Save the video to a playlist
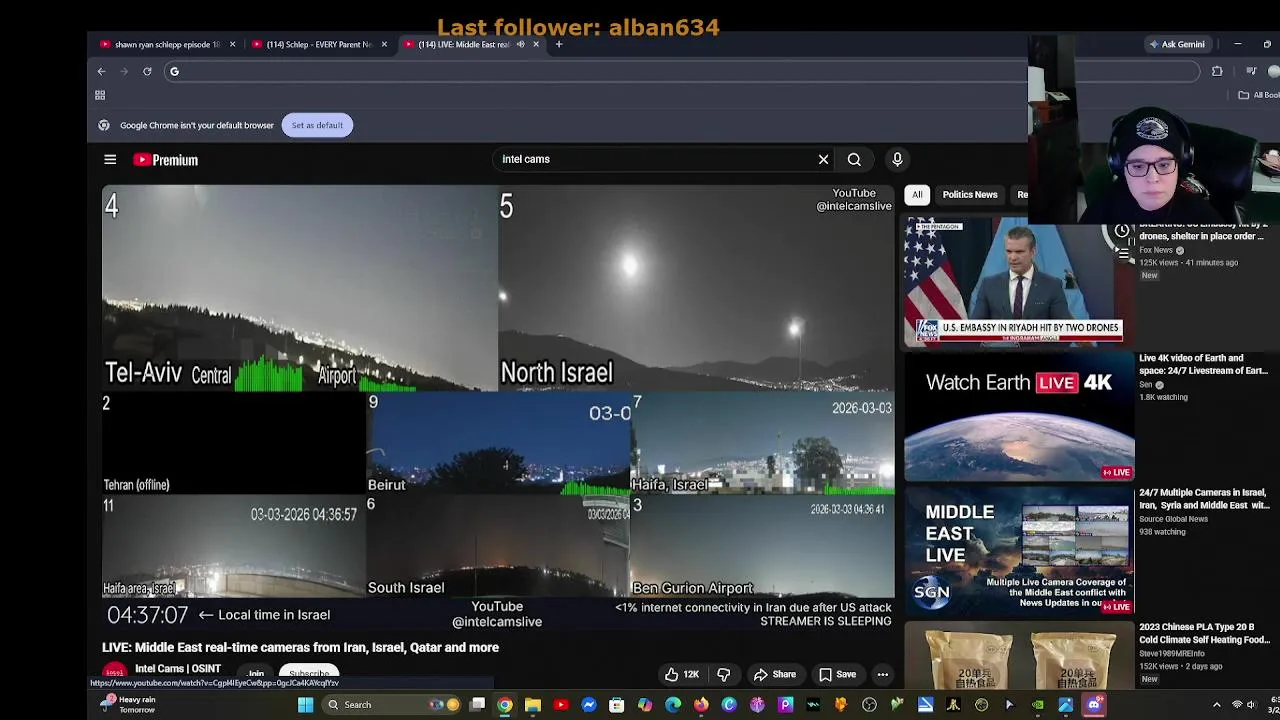This screenshot has width=1280, height=720. pyautogui.click(x=838, y=675)
